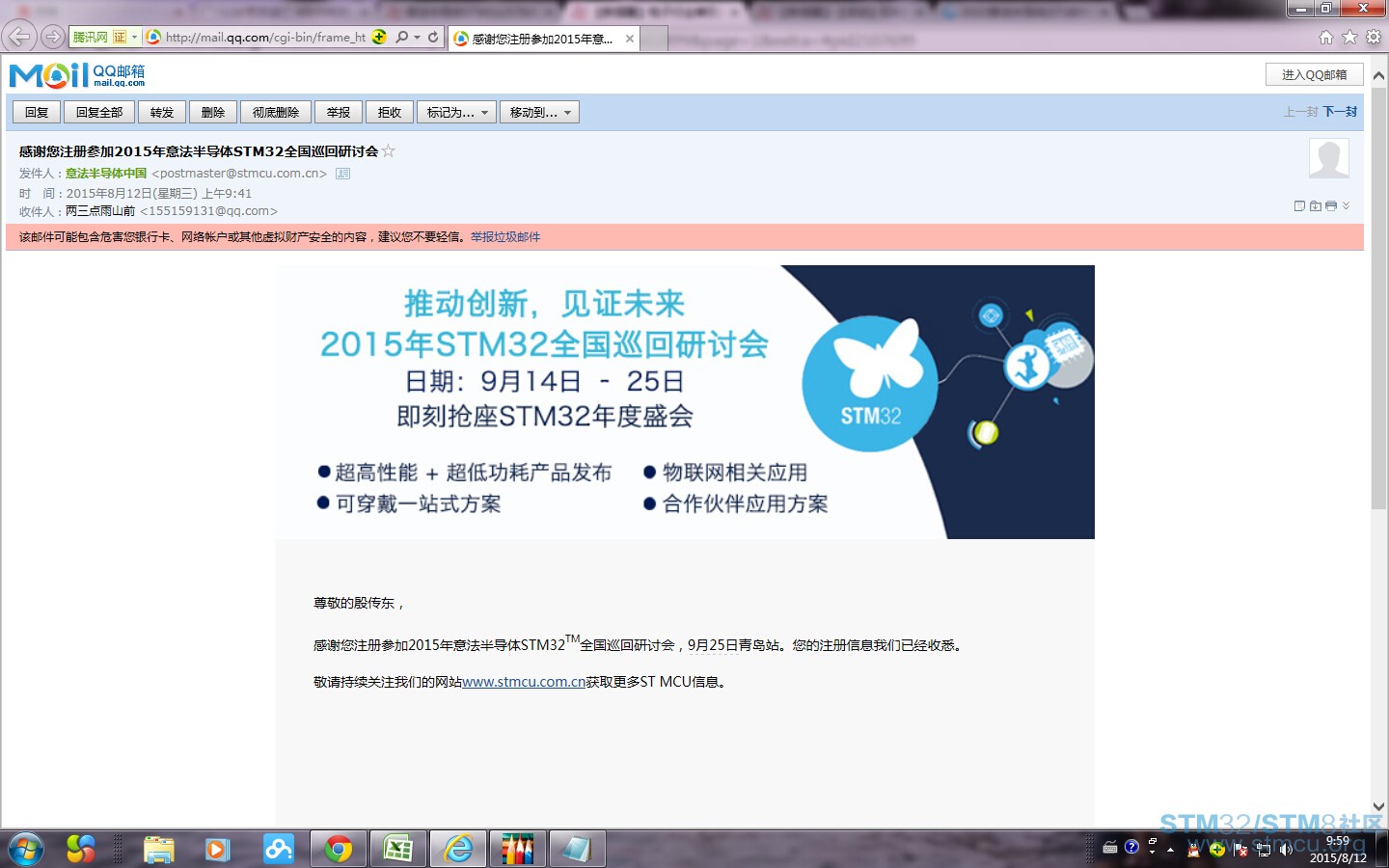
Task: Open the browser home page icon
Action: [x=1326, y=38]
